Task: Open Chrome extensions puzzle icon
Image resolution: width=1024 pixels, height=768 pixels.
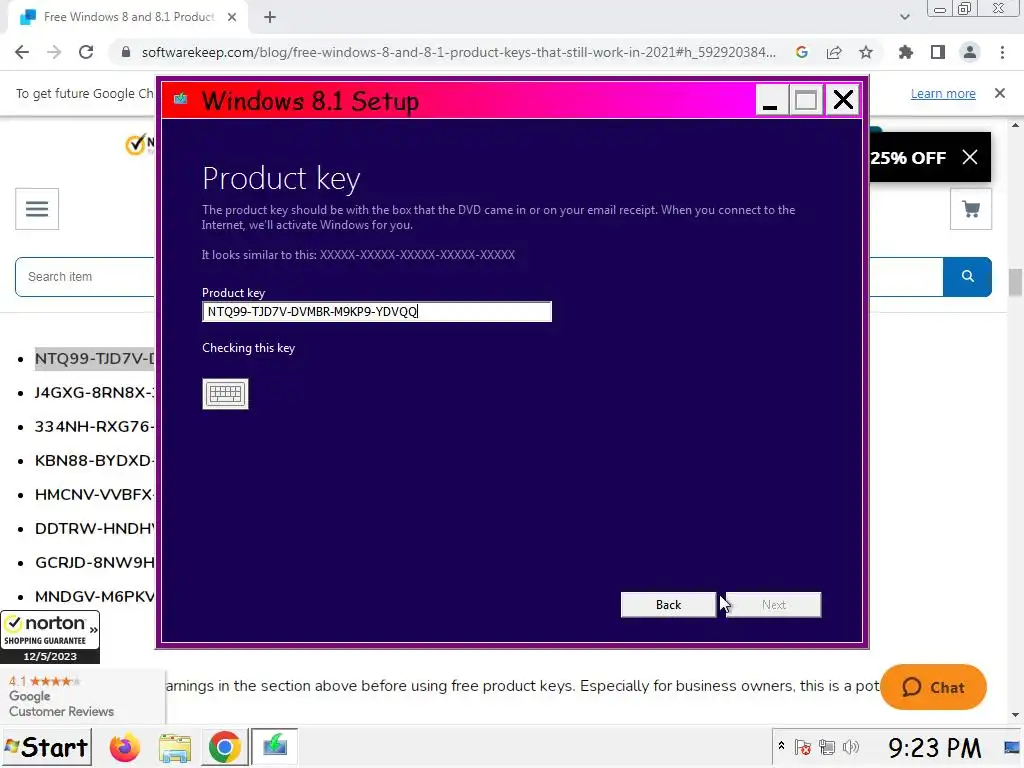Action: 906,52
